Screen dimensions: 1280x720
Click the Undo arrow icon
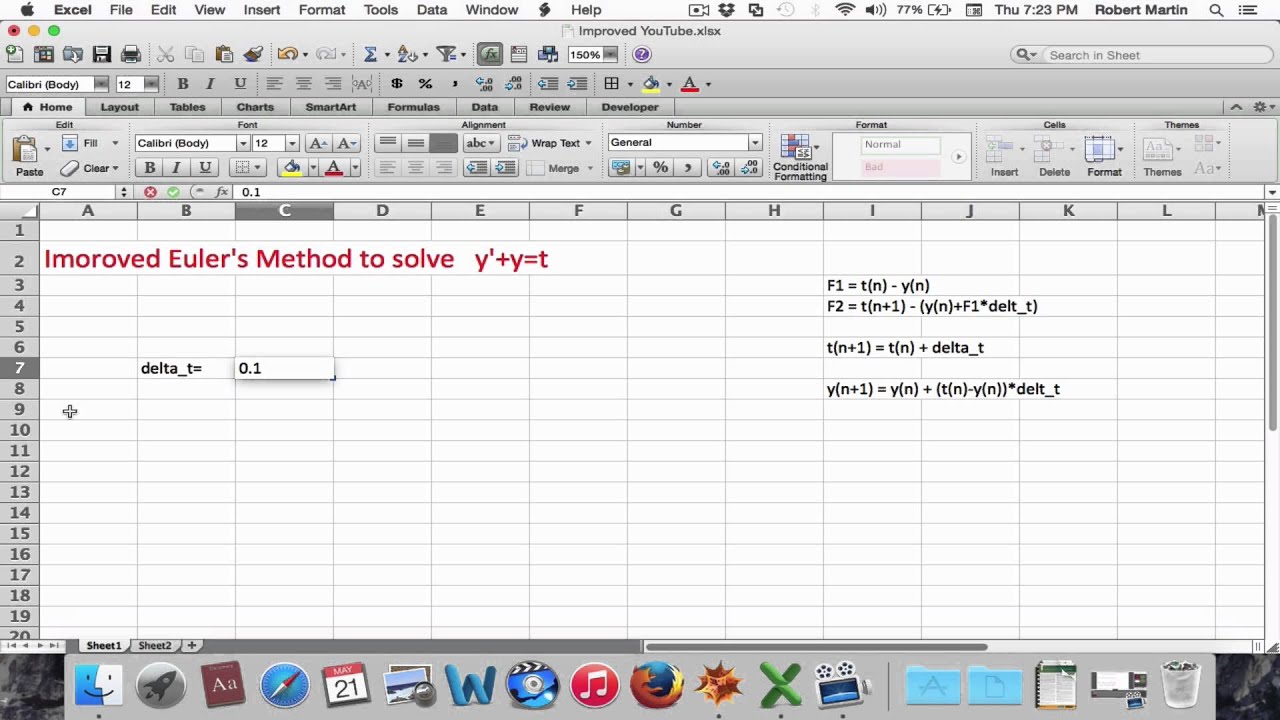(288, 54)
